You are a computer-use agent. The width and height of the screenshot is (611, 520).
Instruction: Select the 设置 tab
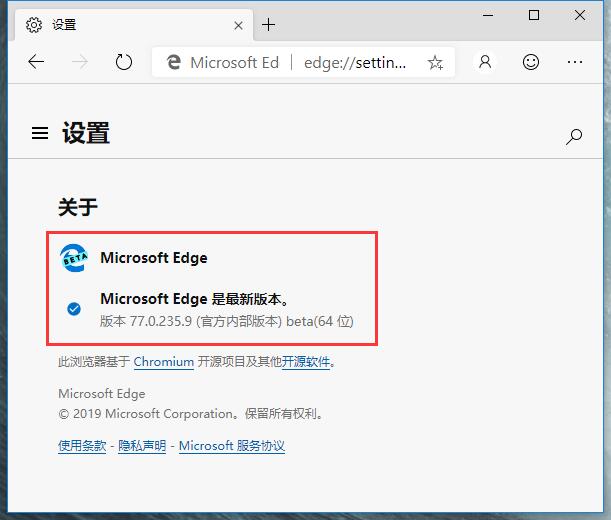(x=134, y=25)
